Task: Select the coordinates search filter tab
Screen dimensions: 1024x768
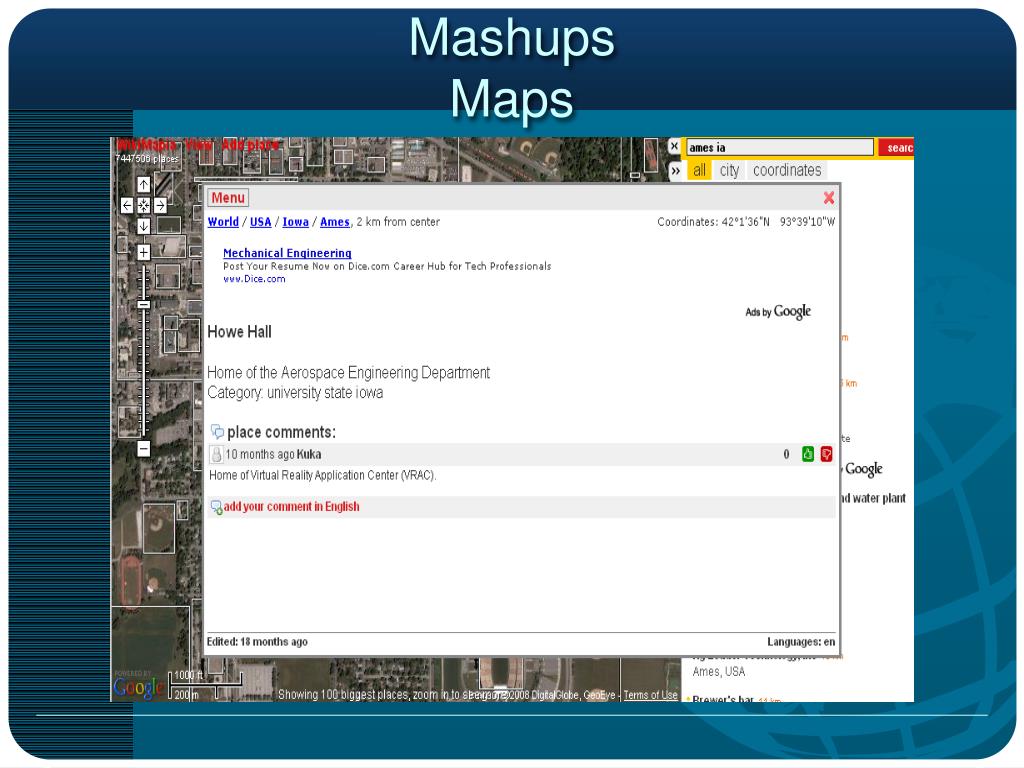Action: [x=787, y=170]
